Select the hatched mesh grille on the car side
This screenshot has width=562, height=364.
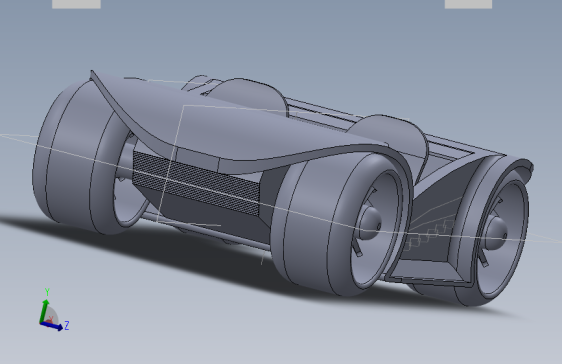point(196,183)
